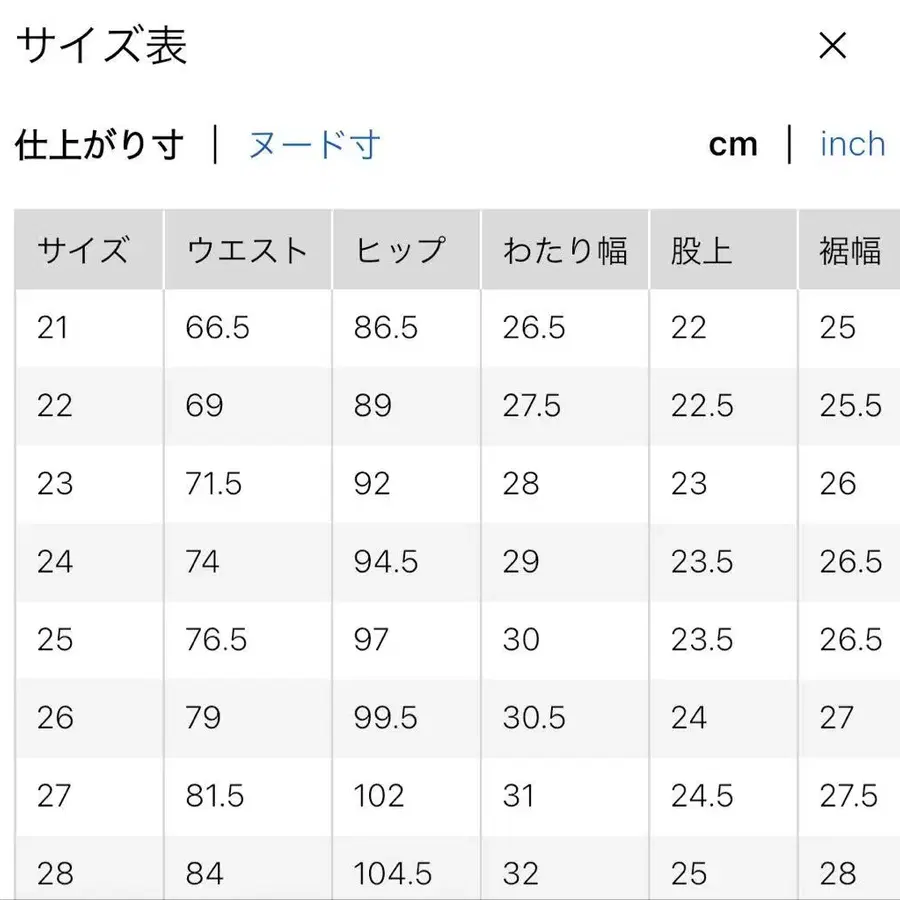This screenshot has width=900, height=900.
Task: Click the 股上 value 23 for size 23
Action: click(x=688, y=484)
